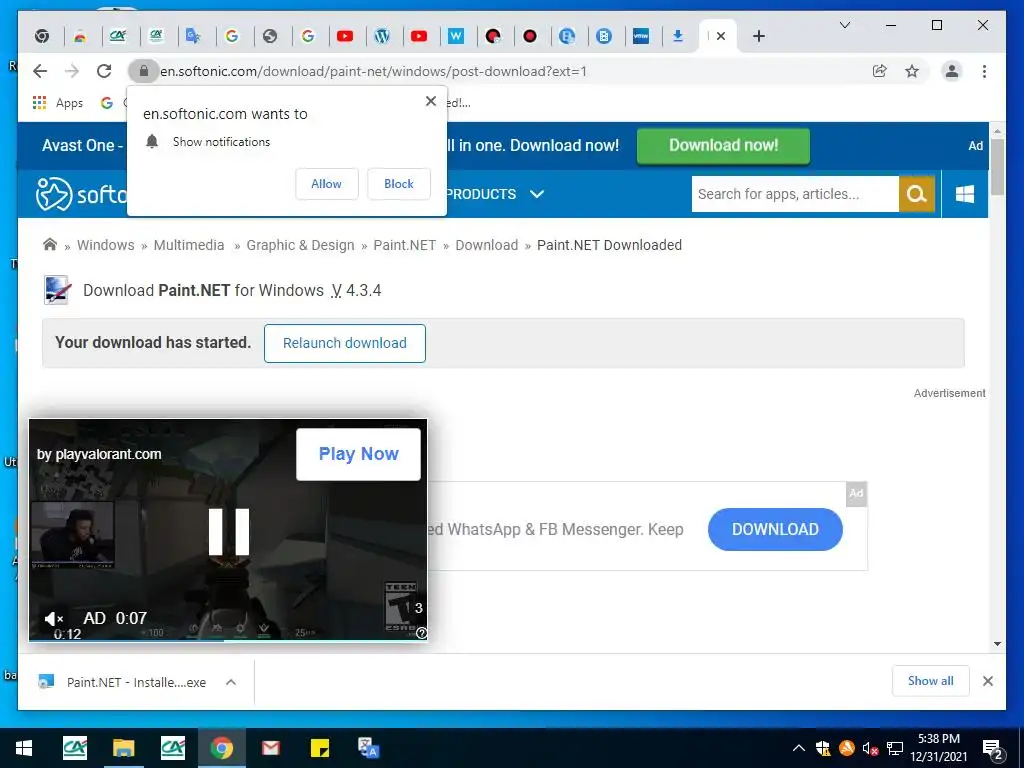Screen dimensions: 1024x768
Task: Click the Ad badge on WhatsApp banner
Action: (x=856, y=493)
